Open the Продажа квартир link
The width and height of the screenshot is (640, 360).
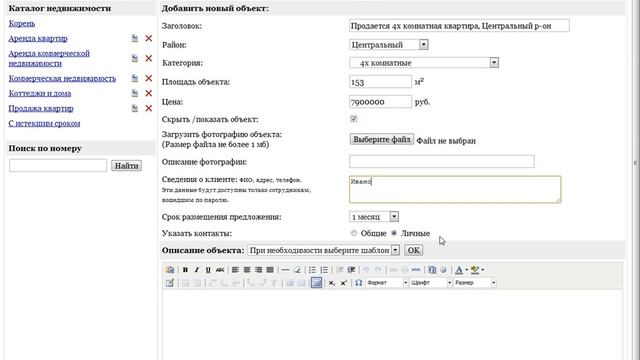(x=41, y=109)
